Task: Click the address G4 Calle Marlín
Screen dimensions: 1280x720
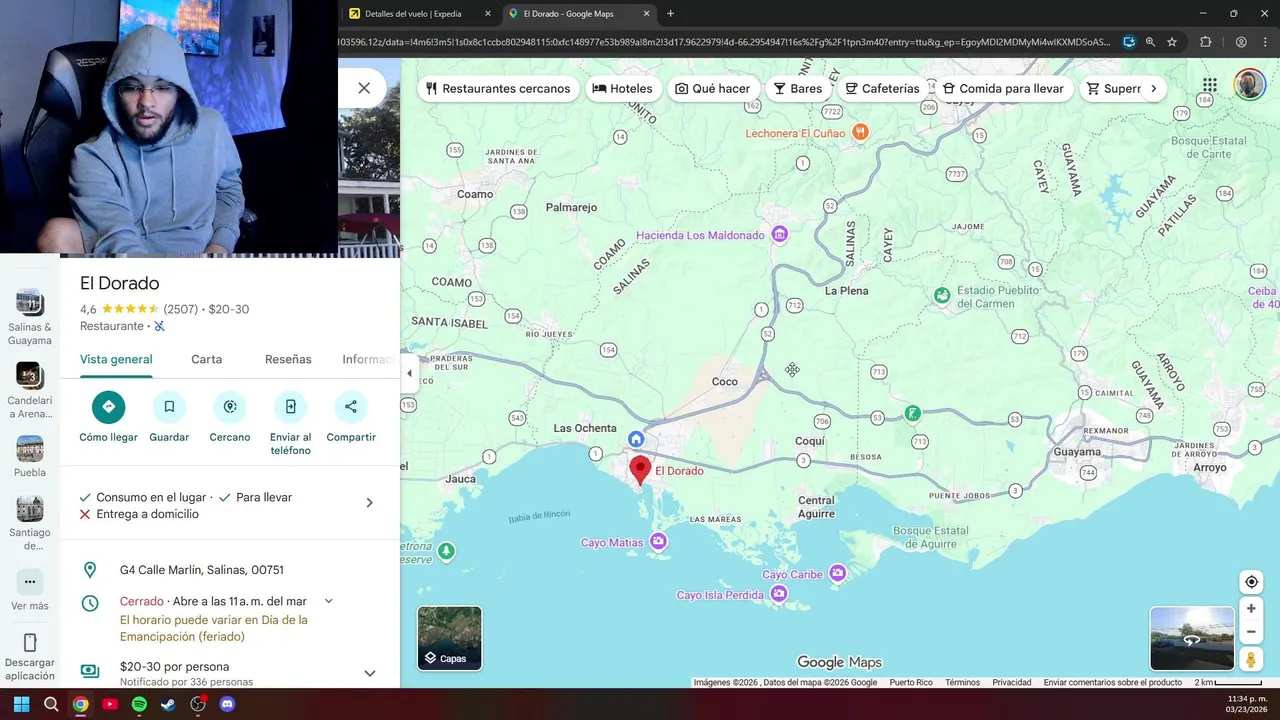Action: pos(202,570)
